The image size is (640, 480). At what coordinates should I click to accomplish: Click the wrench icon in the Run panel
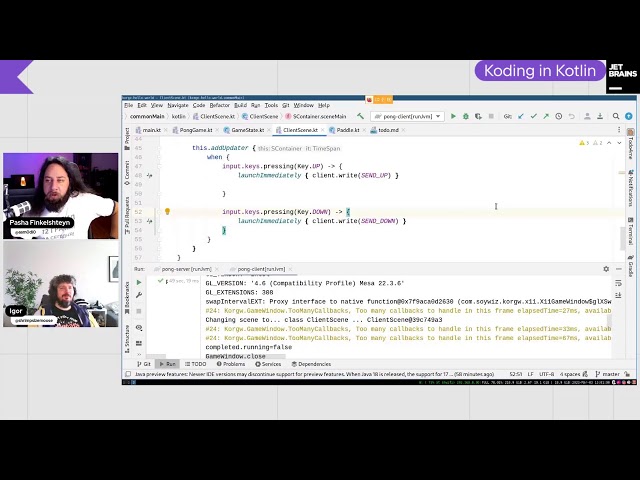tap(139, 295)
